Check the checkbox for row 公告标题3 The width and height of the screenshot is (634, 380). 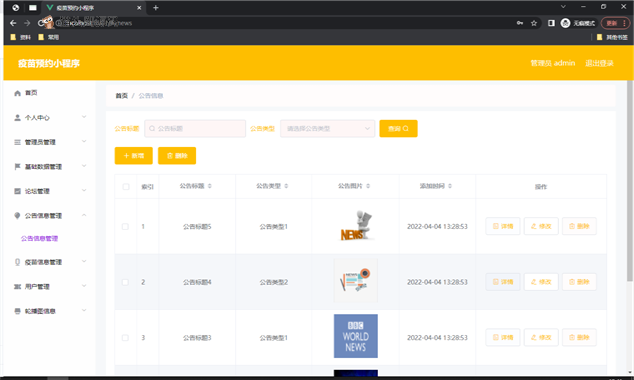125,338
